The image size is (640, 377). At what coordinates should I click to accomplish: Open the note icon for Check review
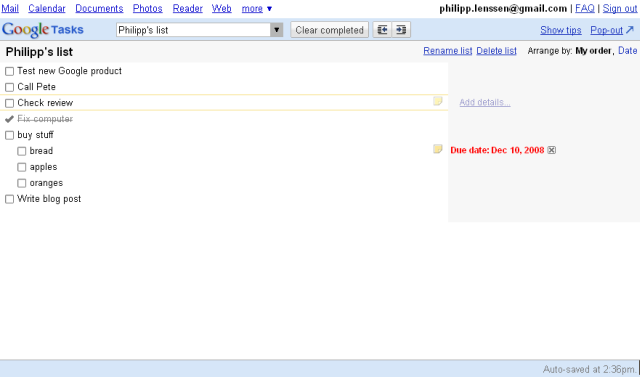(438, 101)
